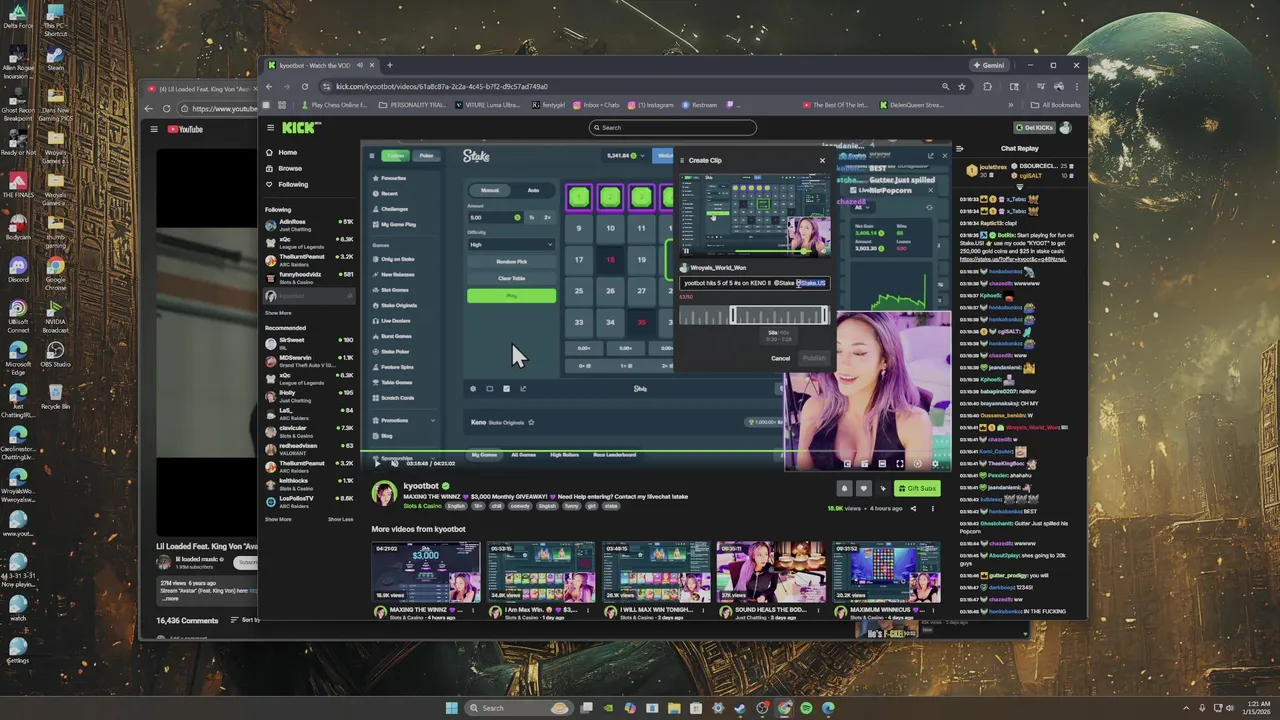Open kyootbot avatar next to channel name
Viewport: 1280px width, 720px height.
(x=384, y=492)
